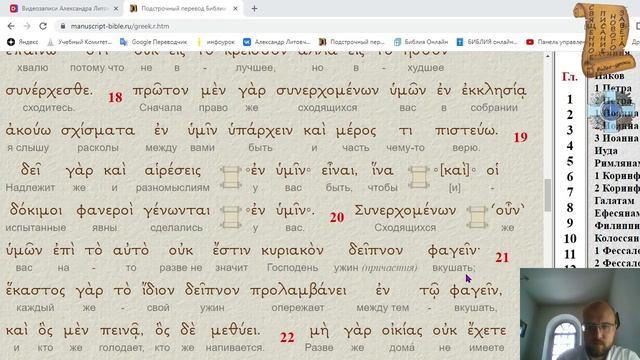Open the book Ефесянам

617,213
